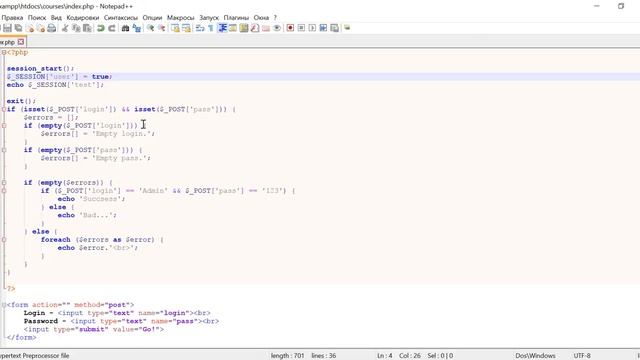Open the Кодировки menu
Image resolution: width=640 pixels, height=360 pixels.
tap(82, 18)
